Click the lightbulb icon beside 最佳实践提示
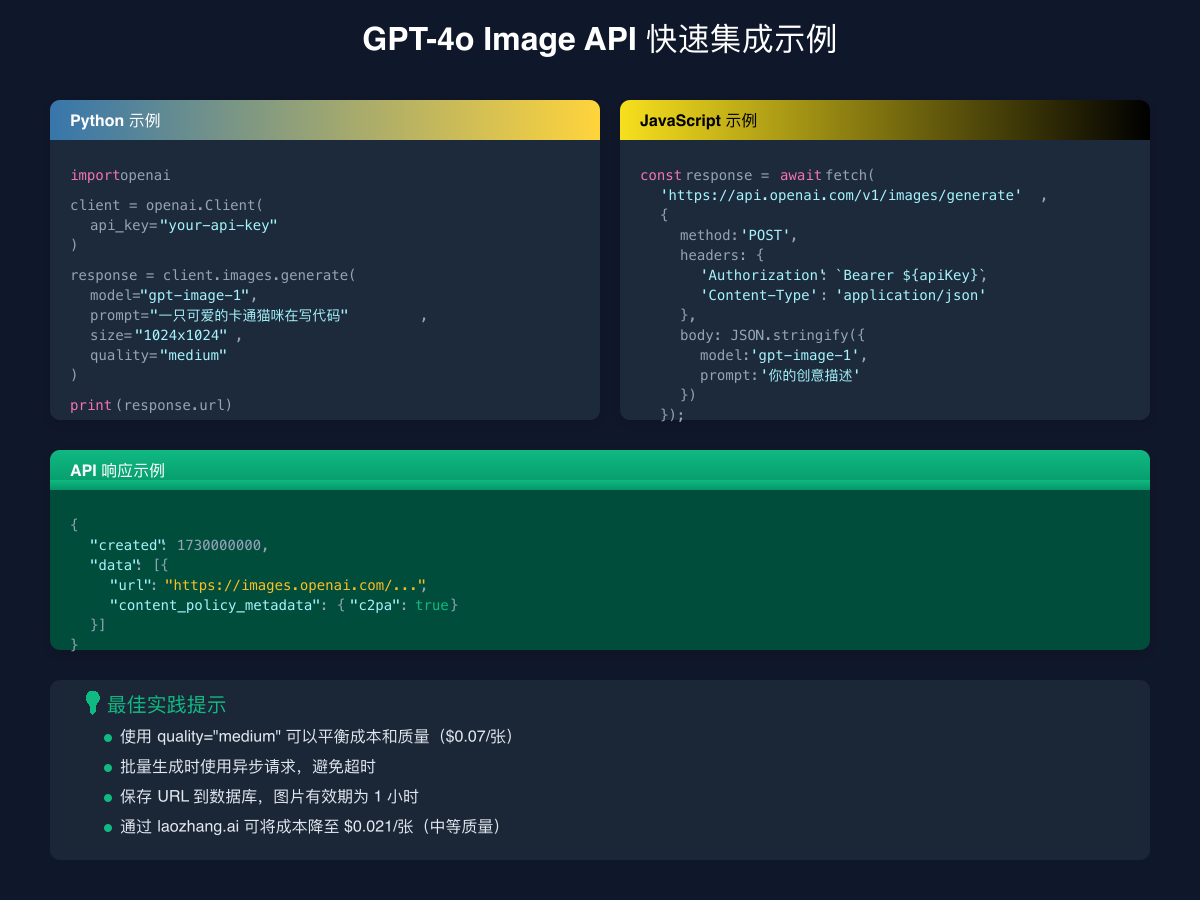The width and height of the screenshot is (1200, 900). tap(94, 703)
